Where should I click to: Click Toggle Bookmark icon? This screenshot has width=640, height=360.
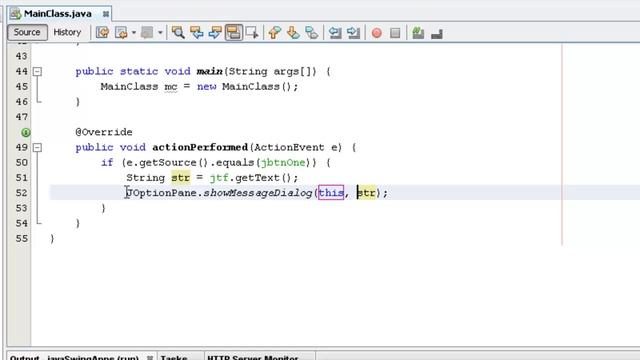pyautogui.click(x=312, y=33)
